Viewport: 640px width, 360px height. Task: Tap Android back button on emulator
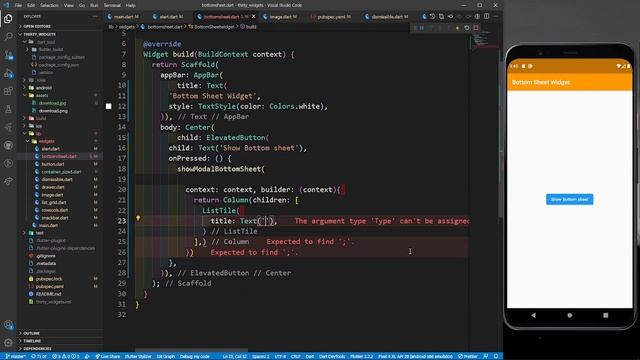coord(533,315)
